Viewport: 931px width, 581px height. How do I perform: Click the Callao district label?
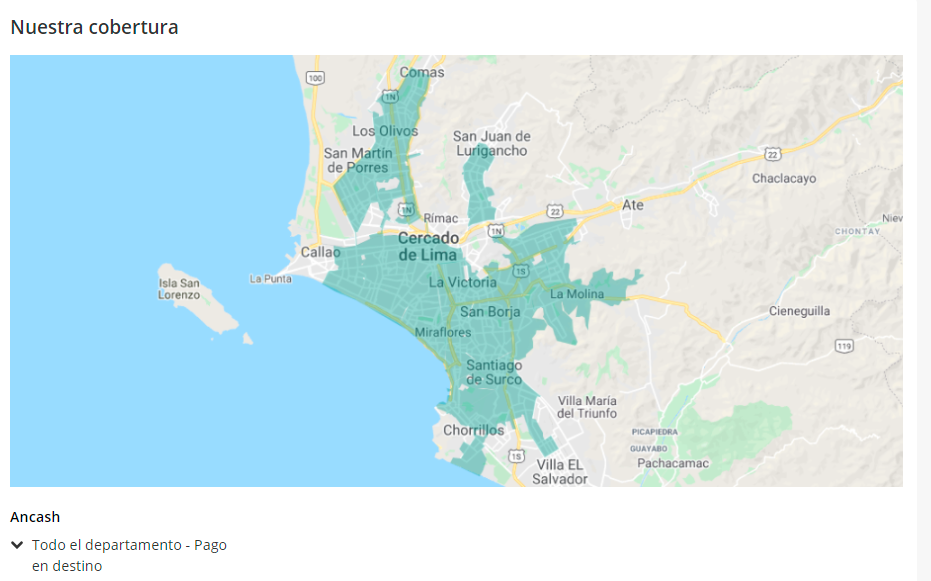[320, 253]
